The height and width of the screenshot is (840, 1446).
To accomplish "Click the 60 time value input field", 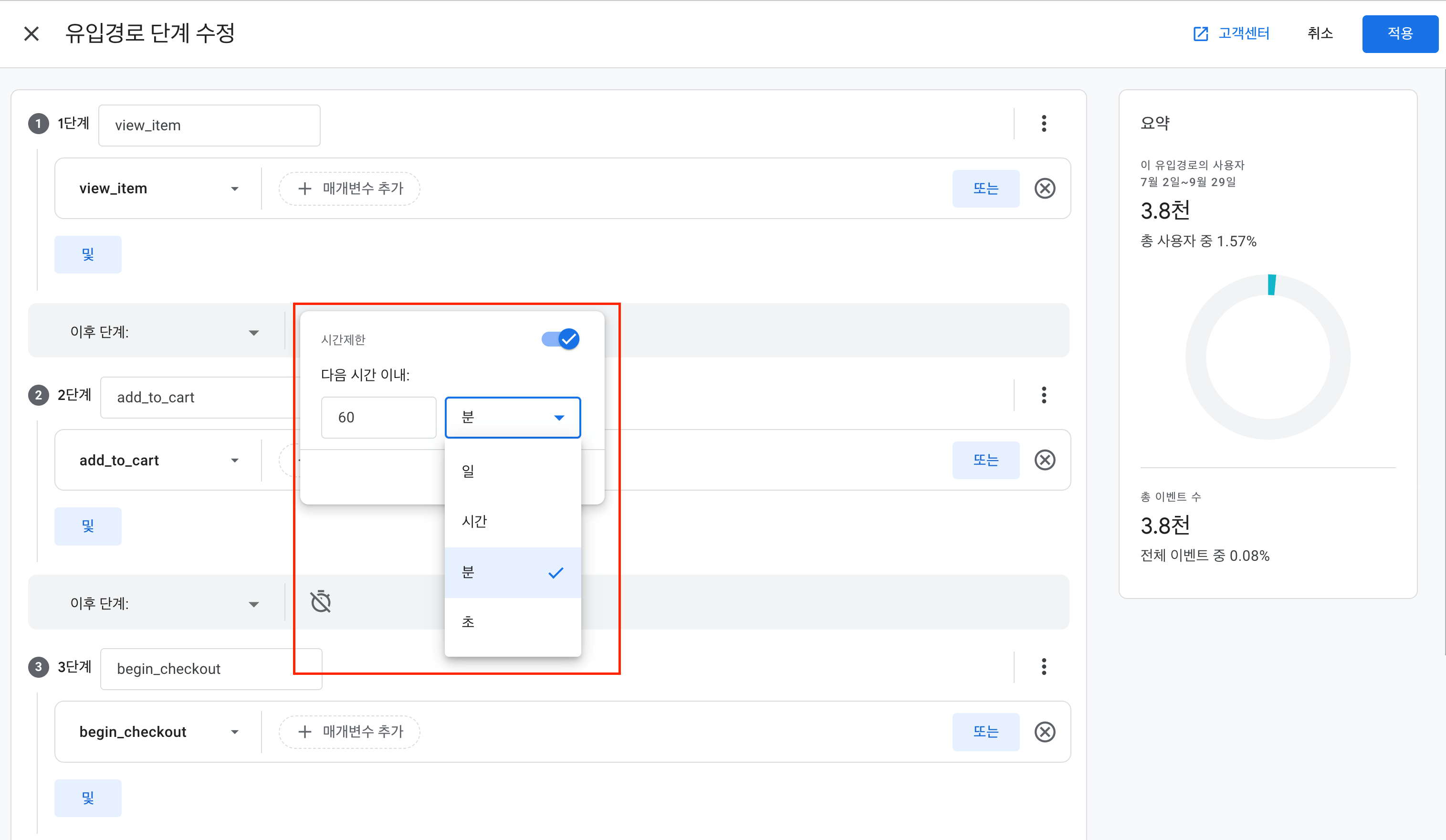I will coord(378,417).
